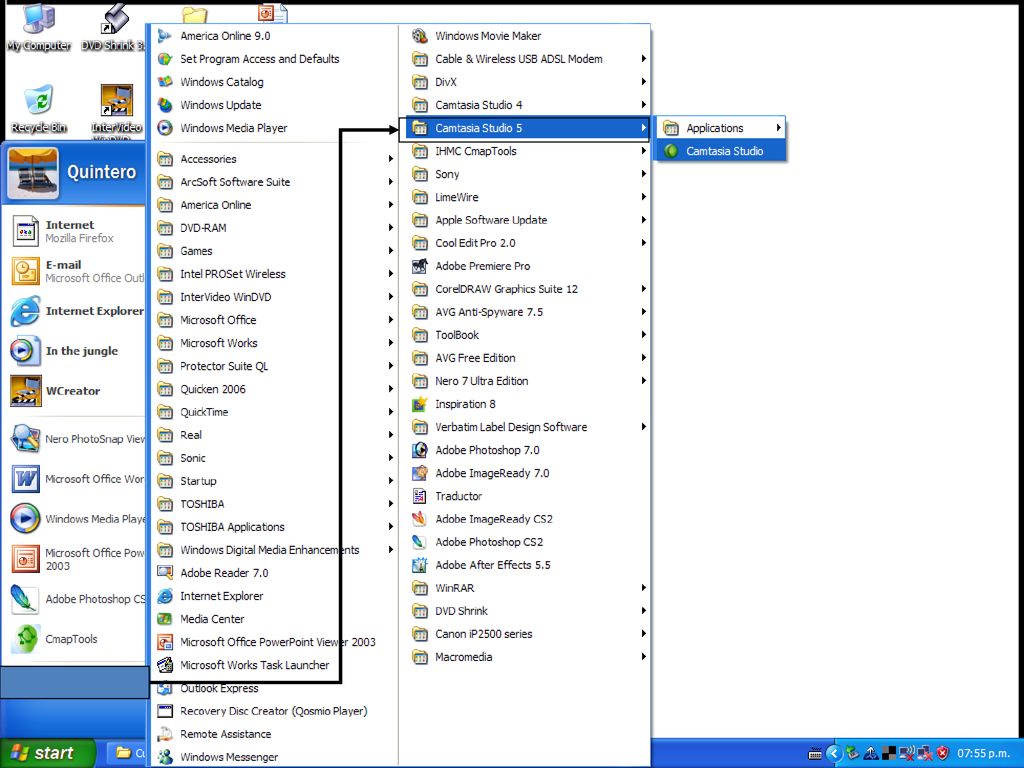Click the My Computer desktop icon
Screen dimensions: 1024x768
[x=39, y=18]
